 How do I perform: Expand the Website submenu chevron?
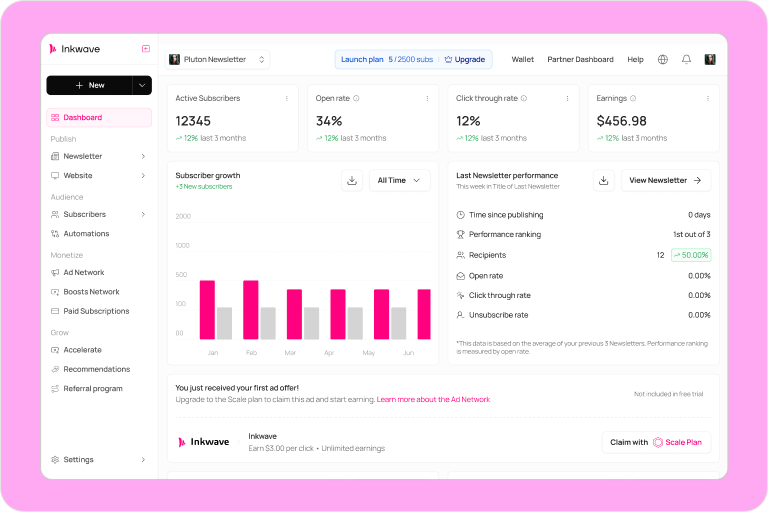[143, 175]
